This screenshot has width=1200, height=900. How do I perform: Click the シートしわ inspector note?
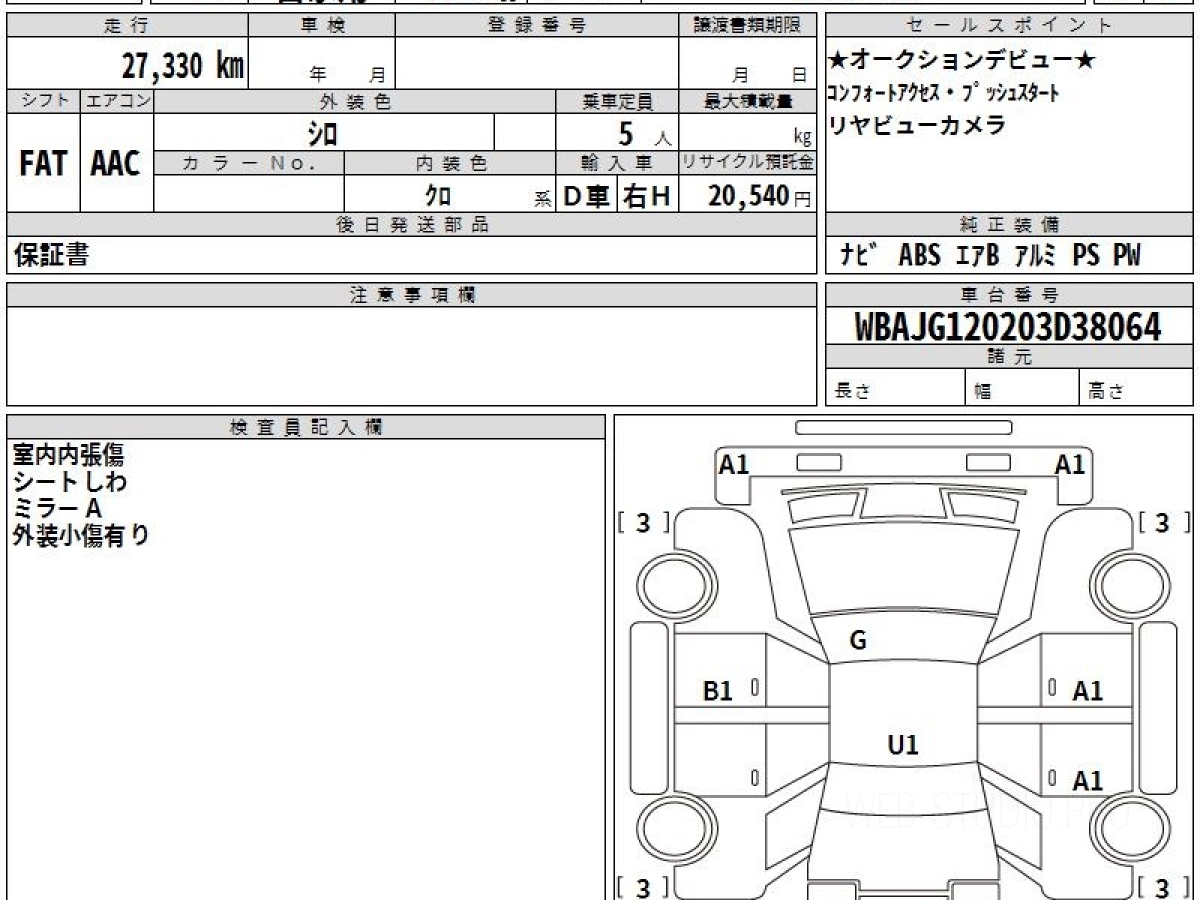[x=69, y=482]
